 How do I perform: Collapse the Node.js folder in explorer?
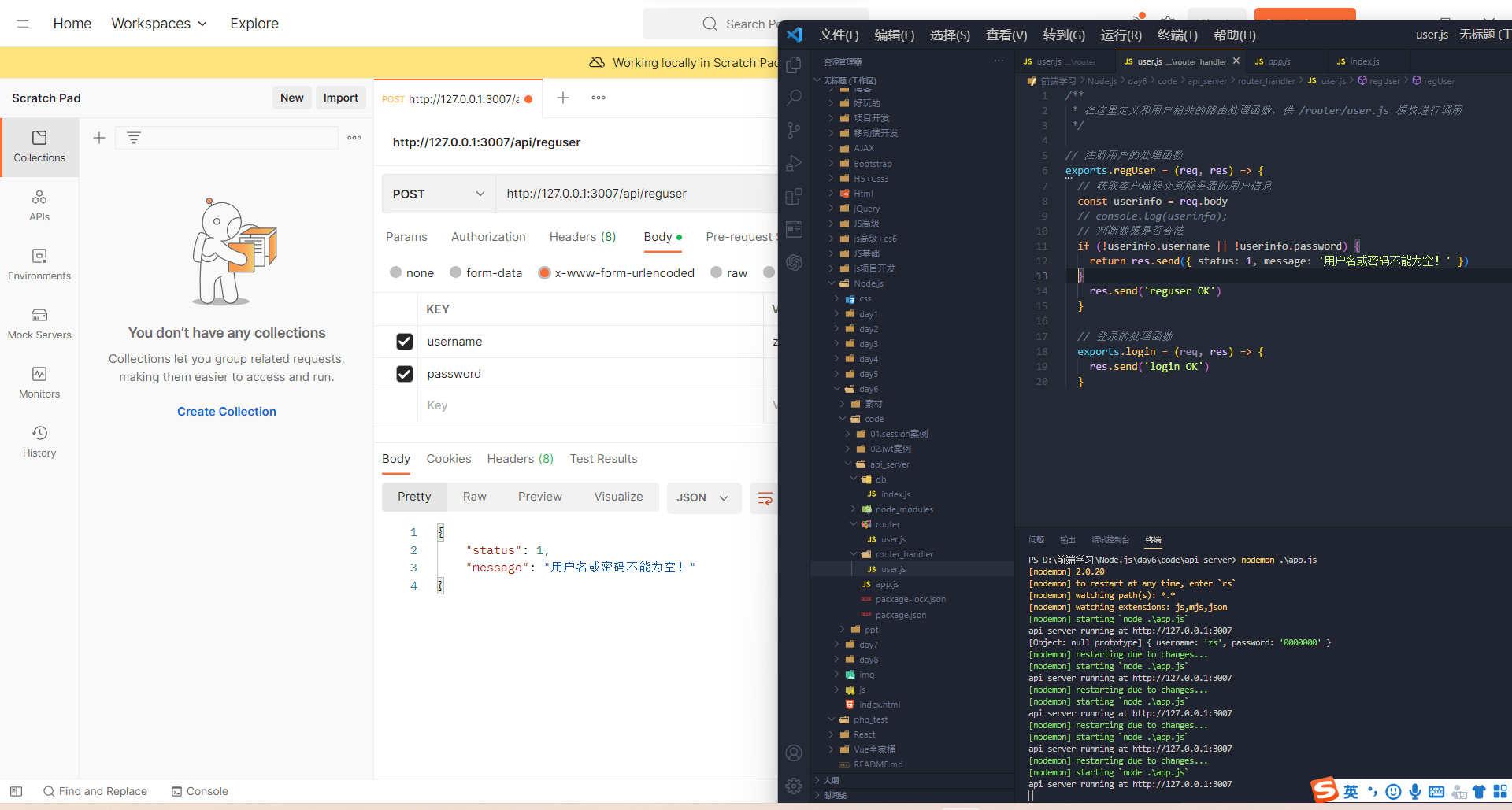click(x=868, y=283)
